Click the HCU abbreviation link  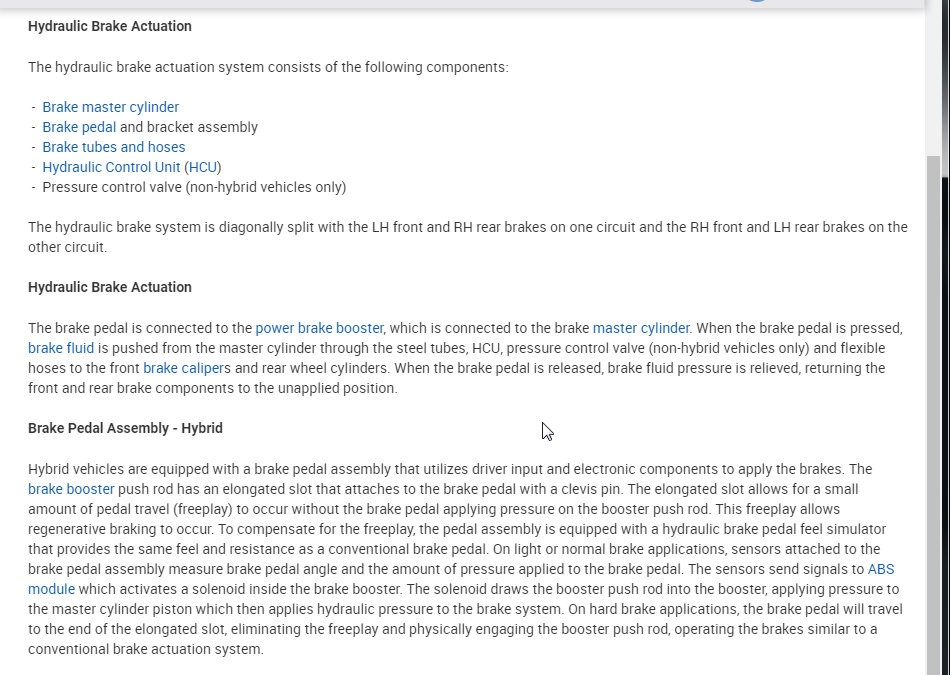tap(203, 167)
